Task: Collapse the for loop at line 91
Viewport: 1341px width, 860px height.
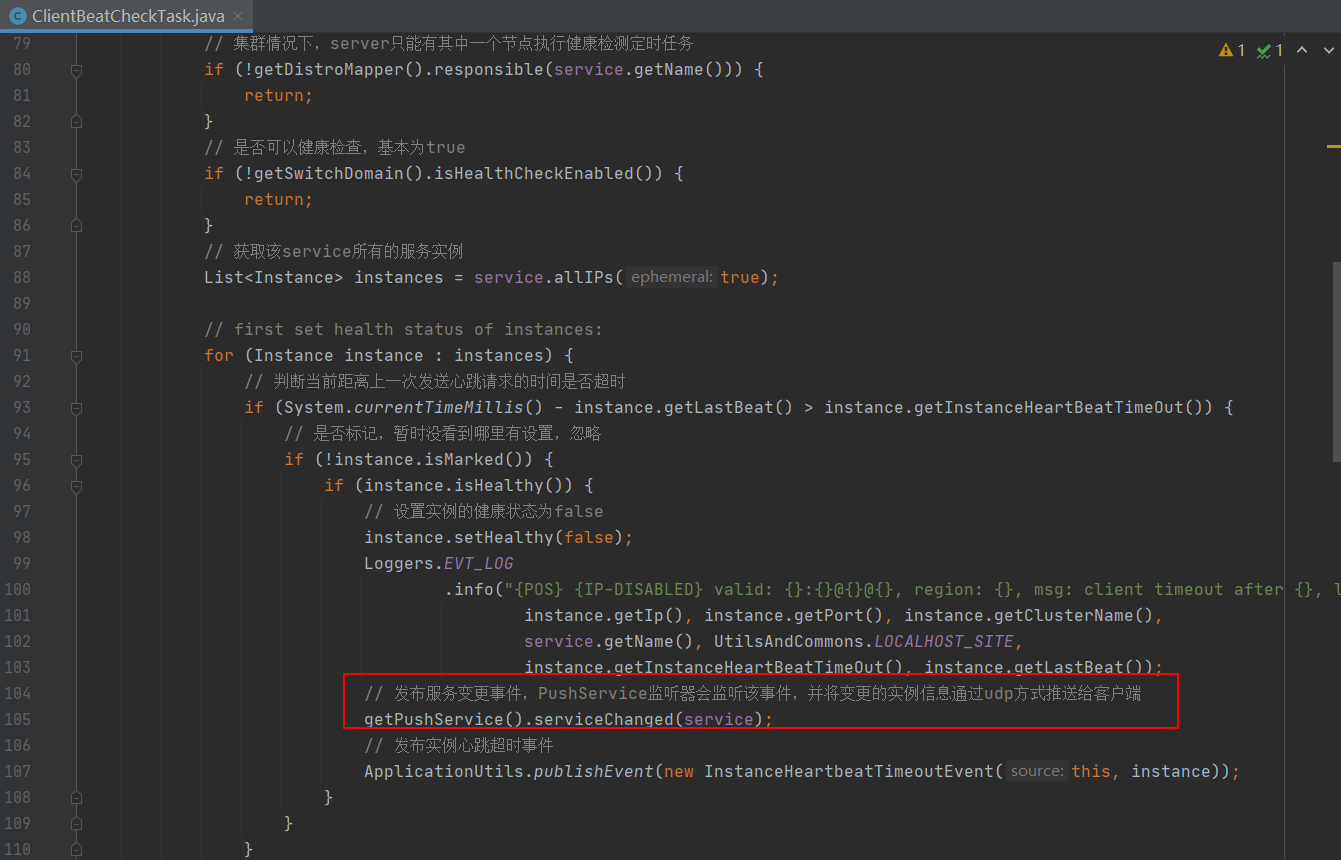Action: pos(77,356)
